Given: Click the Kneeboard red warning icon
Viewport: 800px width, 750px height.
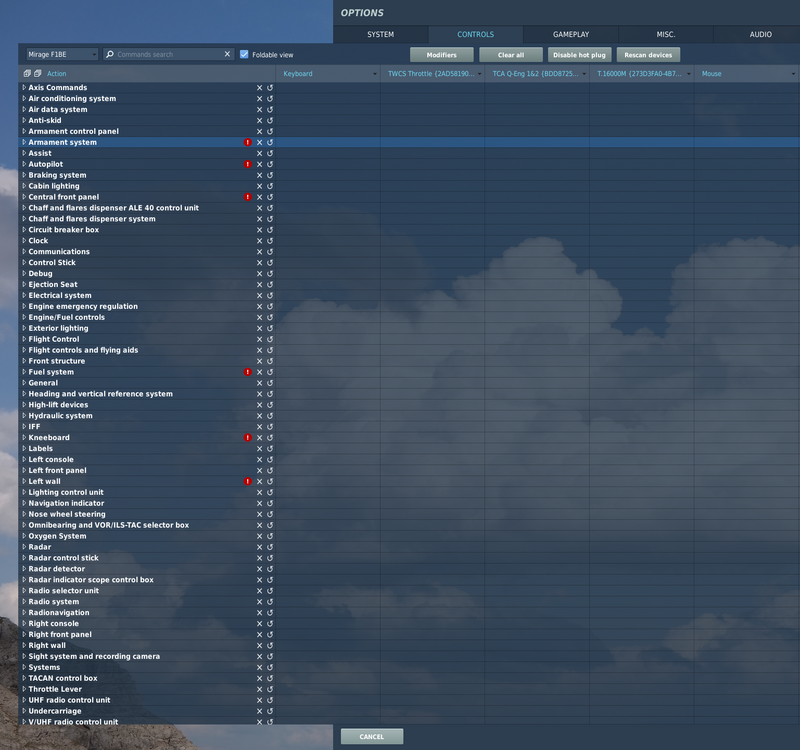Looking at the screenshot, I should coord(248,438).
